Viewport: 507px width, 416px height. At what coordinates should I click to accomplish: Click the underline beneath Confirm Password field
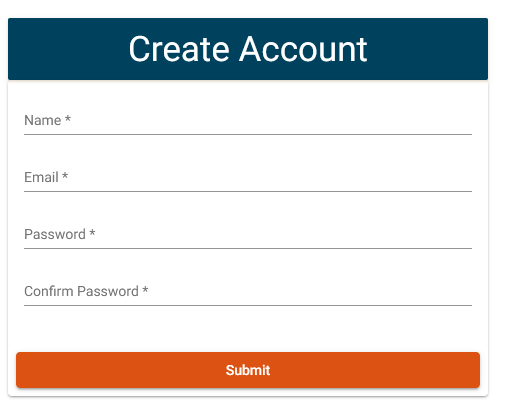(248, 305)
